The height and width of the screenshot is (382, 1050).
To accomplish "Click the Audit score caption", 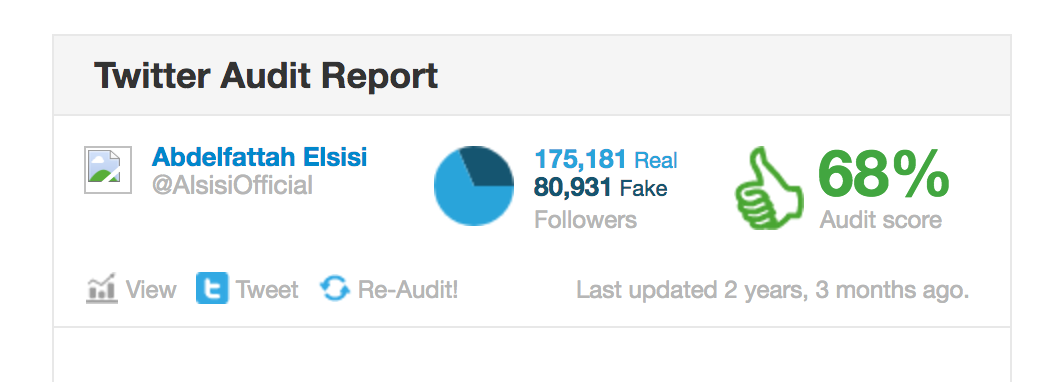I will [x=881, y=220].
